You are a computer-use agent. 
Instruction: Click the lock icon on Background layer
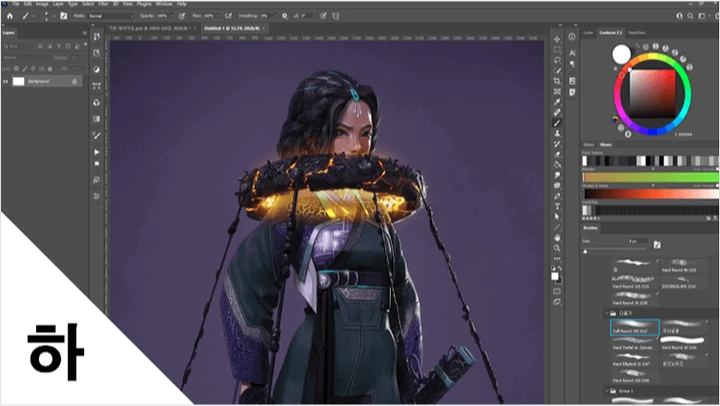point(74,81)
